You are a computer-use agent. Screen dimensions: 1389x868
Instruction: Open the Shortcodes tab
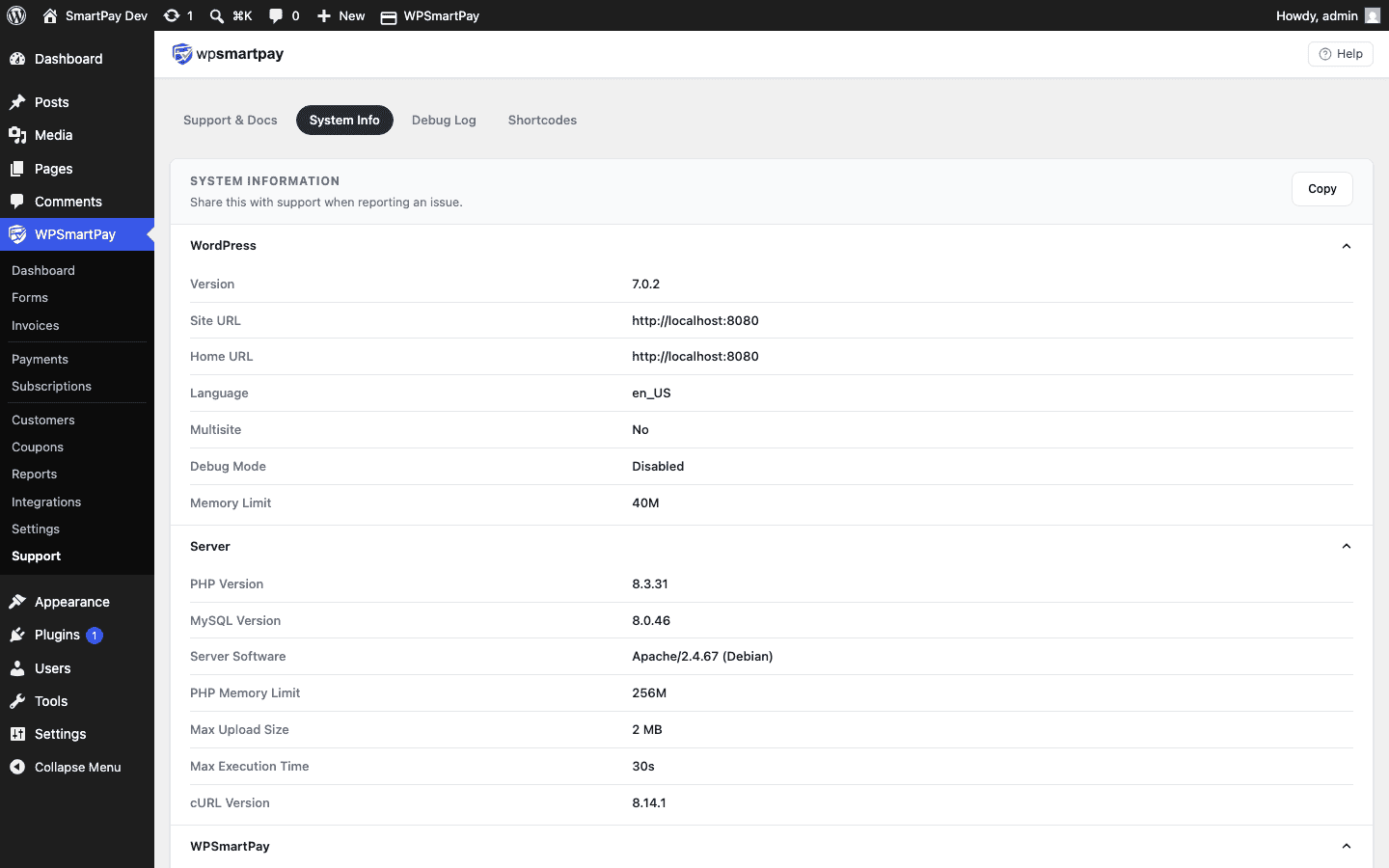click(542, 121)
